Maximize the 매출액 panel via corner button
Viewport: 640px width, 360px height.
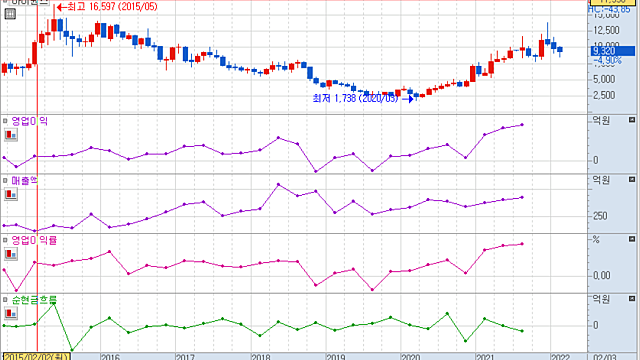(x=632, y=180)
